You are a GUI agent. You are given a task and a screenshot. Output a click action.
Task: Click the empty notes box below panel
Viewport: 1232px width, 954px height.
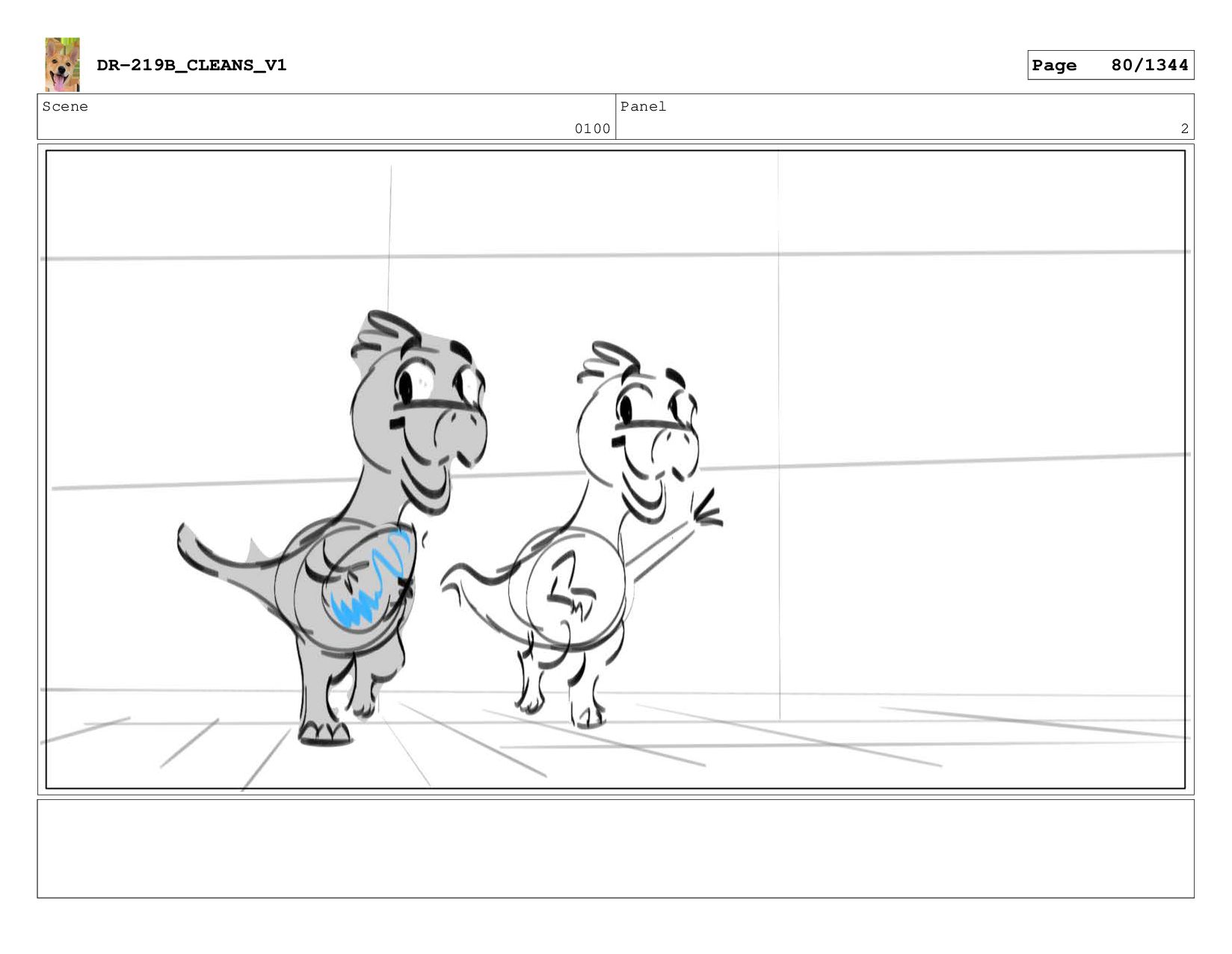pyautogui.click(x=615, y=849)
